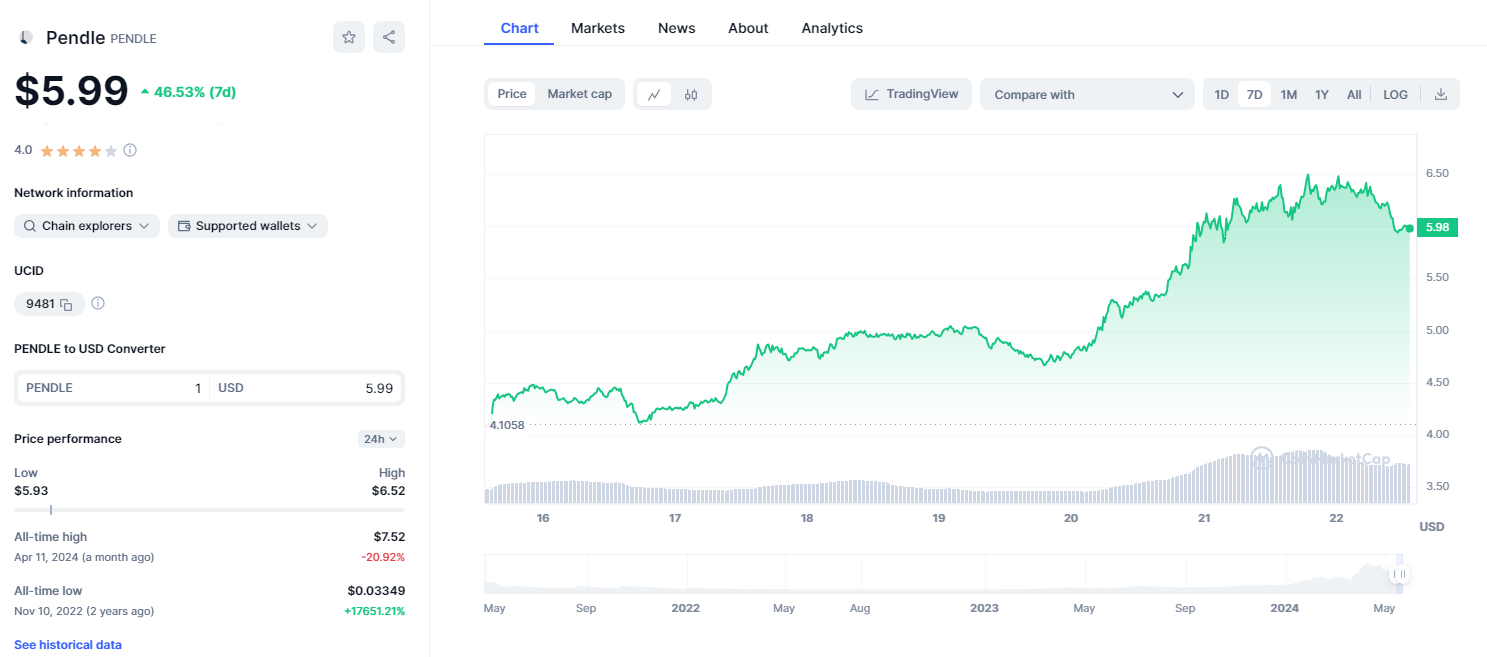The width and height of the screenshot is (1487, 657).
Task: Click the PENDLE to USD Converter heading
Action: pyautogui.click(x=90, y=349)
